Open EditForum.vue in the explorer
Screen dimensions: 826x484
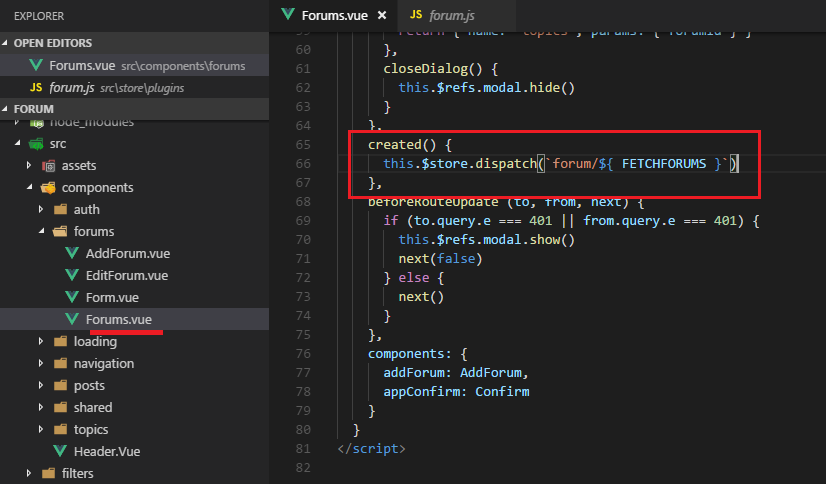coord(126,275)
